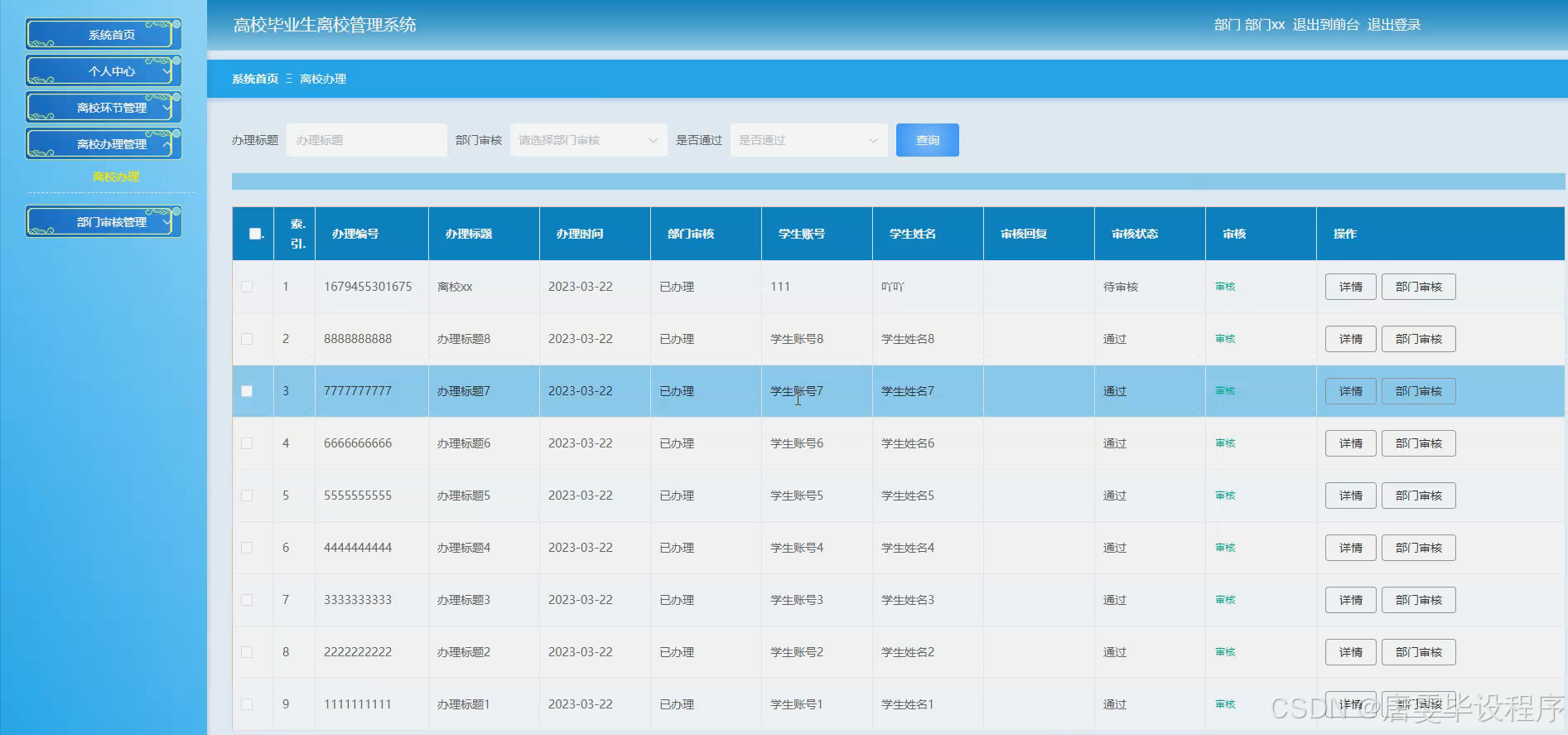Click 系统首页 in the breadcrumb
The height and width of the screenshot is (735, 1568).
(255, 79)
